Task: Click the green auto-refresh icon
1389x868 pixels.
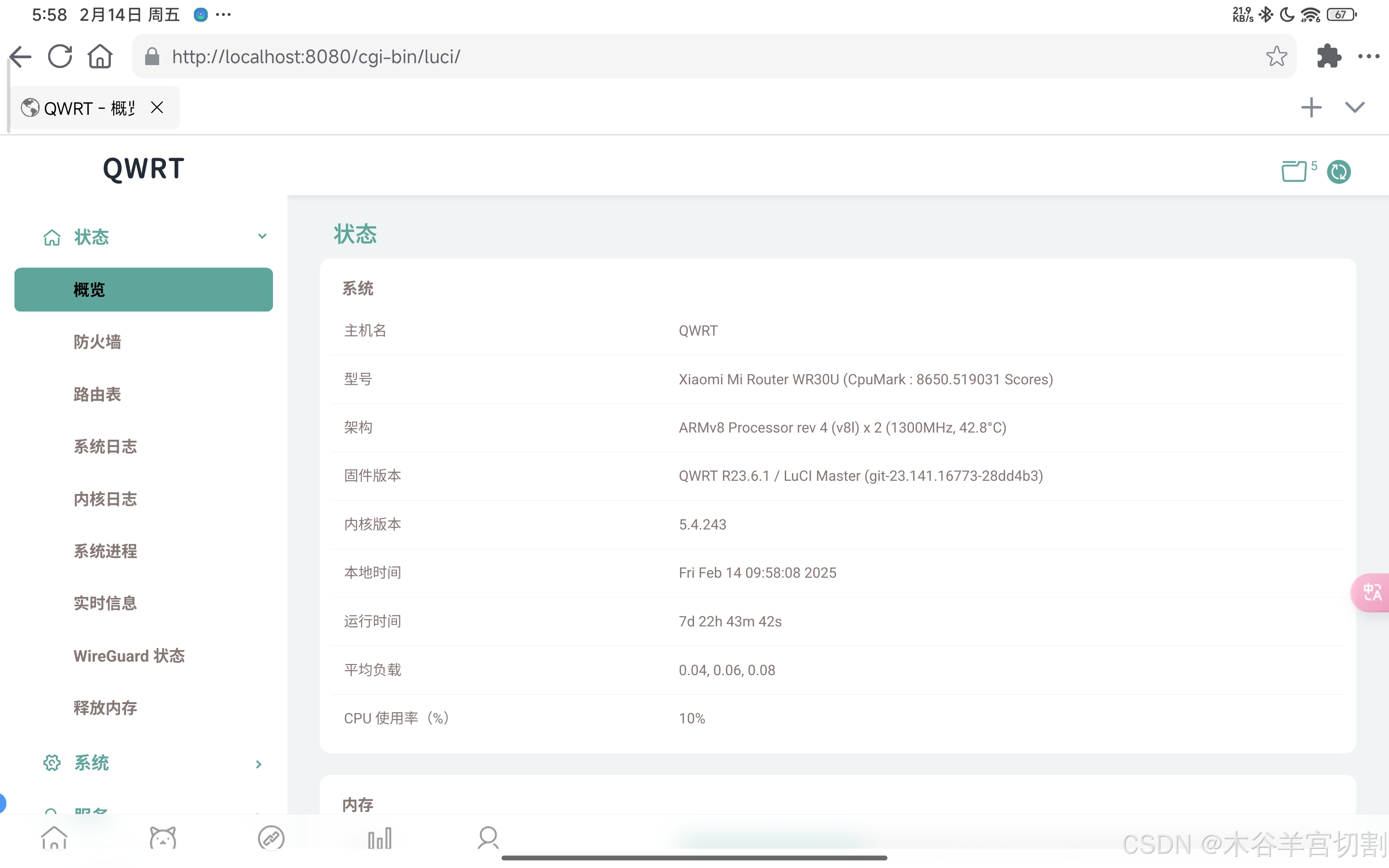Action: [x=1338, y=172]
